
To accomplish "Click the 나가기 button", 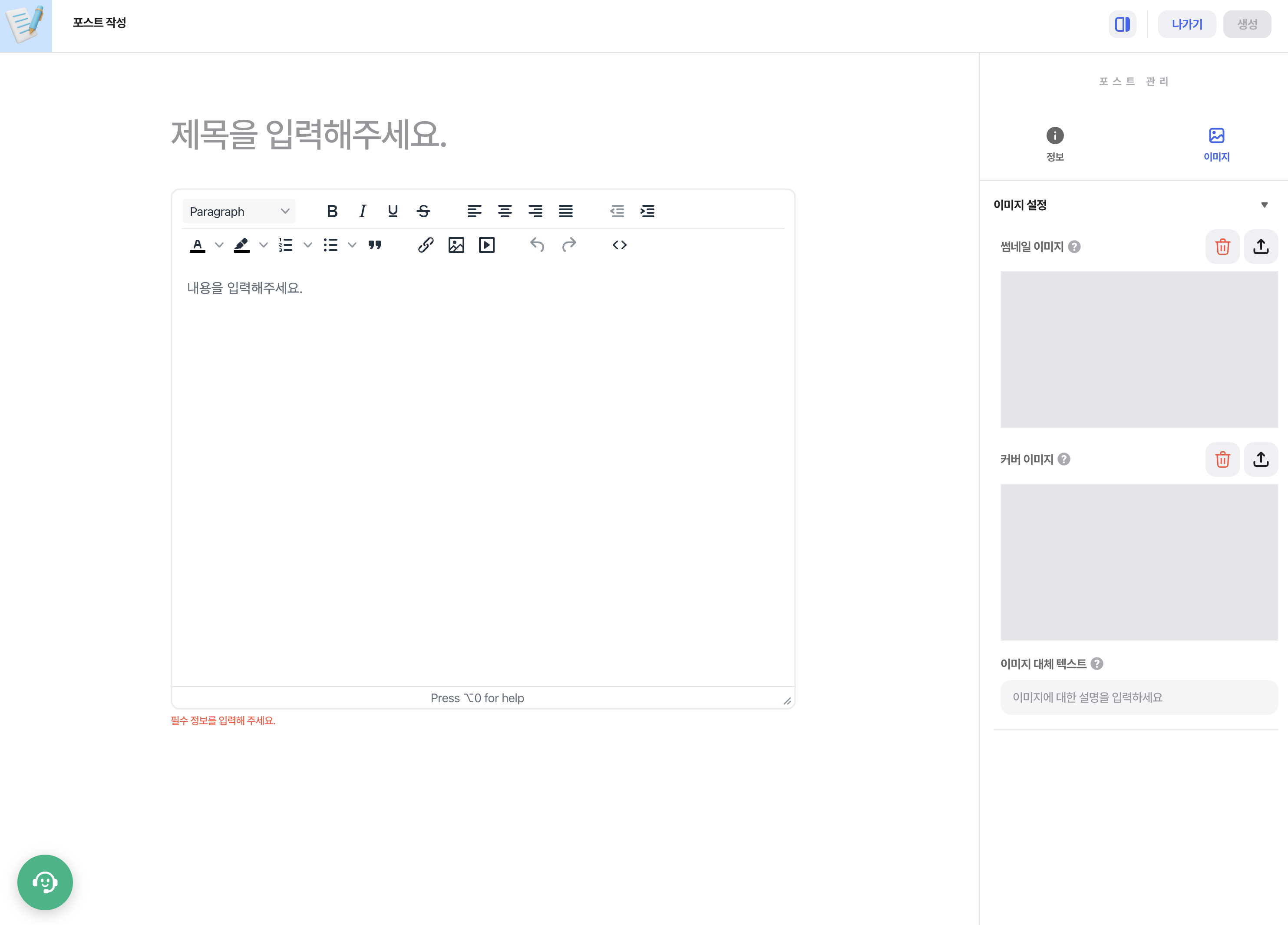I will (1186, 24).
